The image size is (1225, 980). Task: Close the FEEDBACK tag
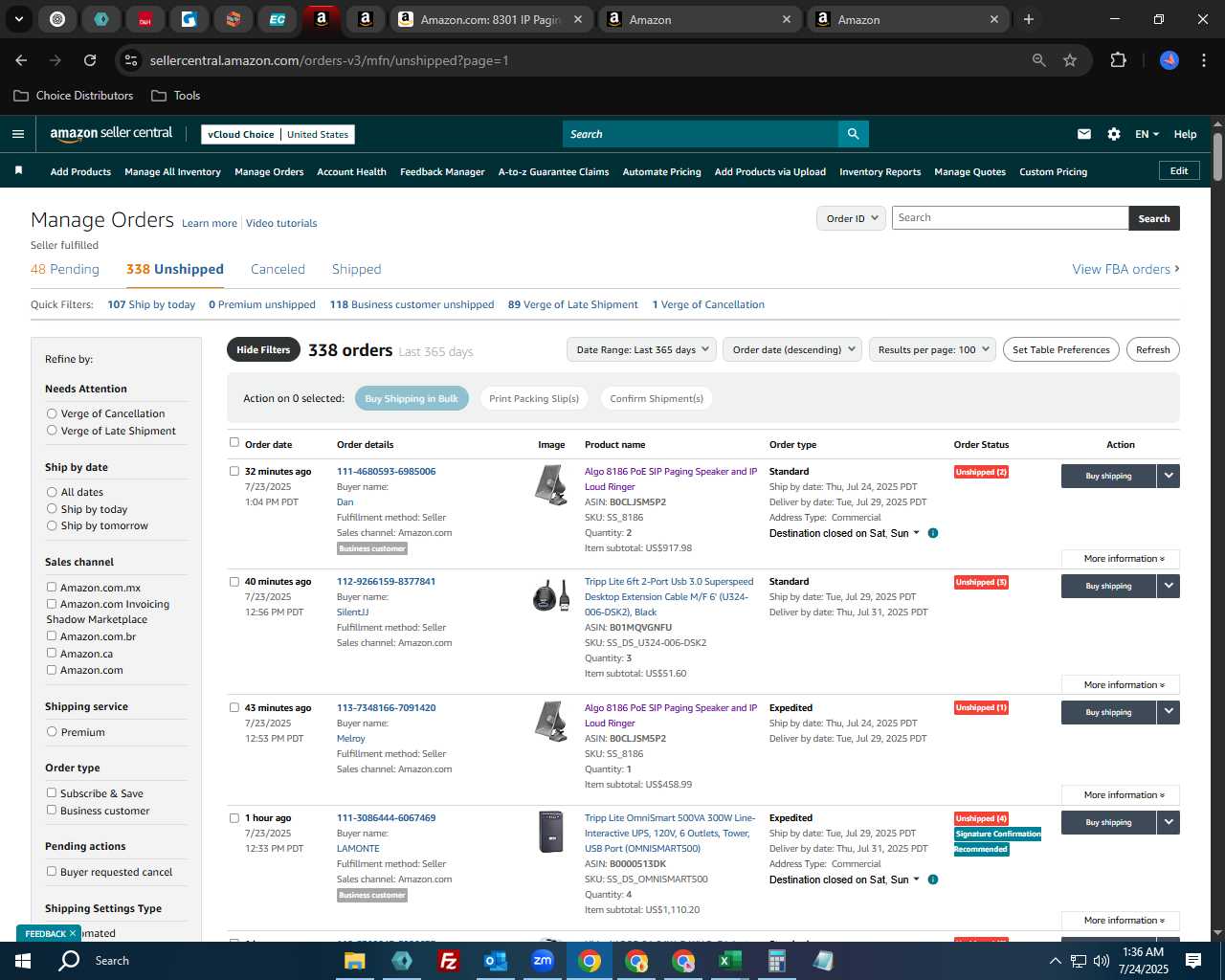click(72, 933)
